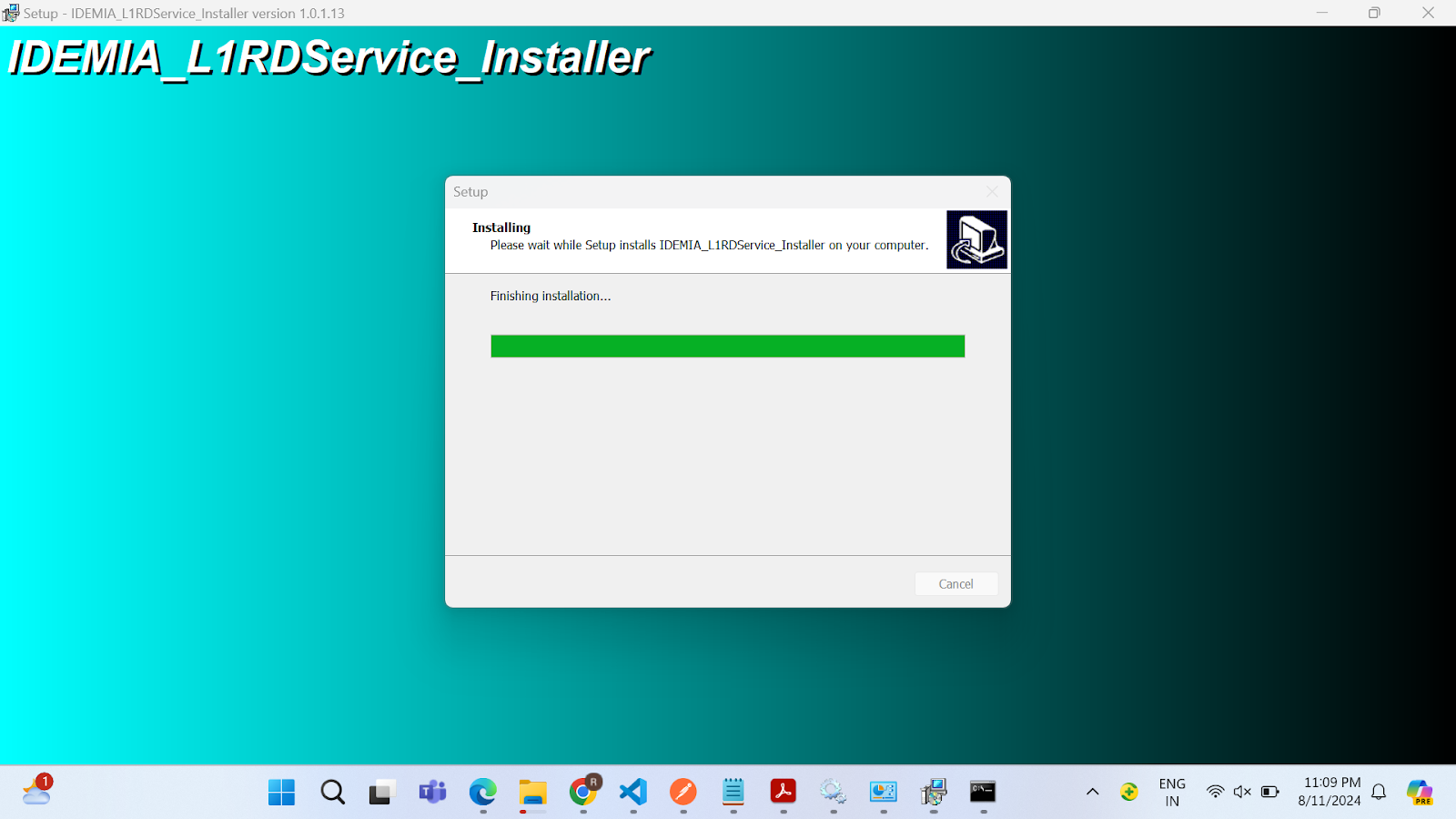Switch to the running installer taskbar icon
Image resolution: width=1456 pixels, height=819 pixels.
click(x=934, y=793)
